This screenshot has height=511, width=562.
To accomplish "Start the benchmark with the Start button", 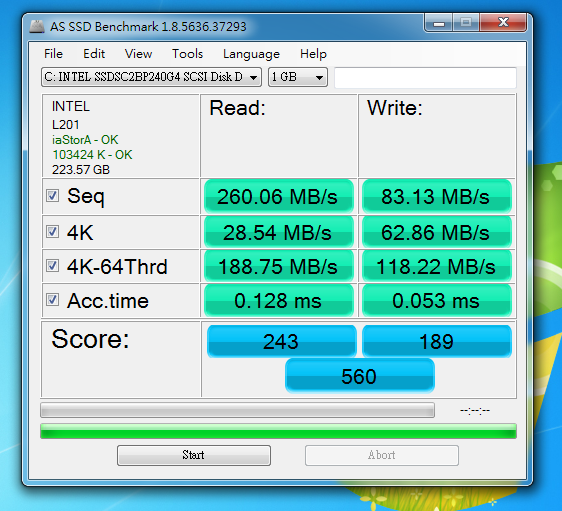I will pyautogui.click(x=194, y=455).
